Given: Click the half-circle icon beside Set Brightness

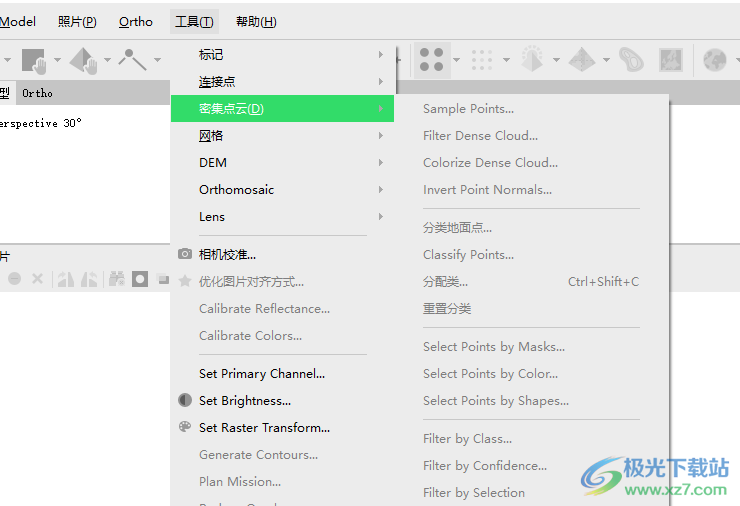Looking at the screenshot, I should click(x=185, y=400).
